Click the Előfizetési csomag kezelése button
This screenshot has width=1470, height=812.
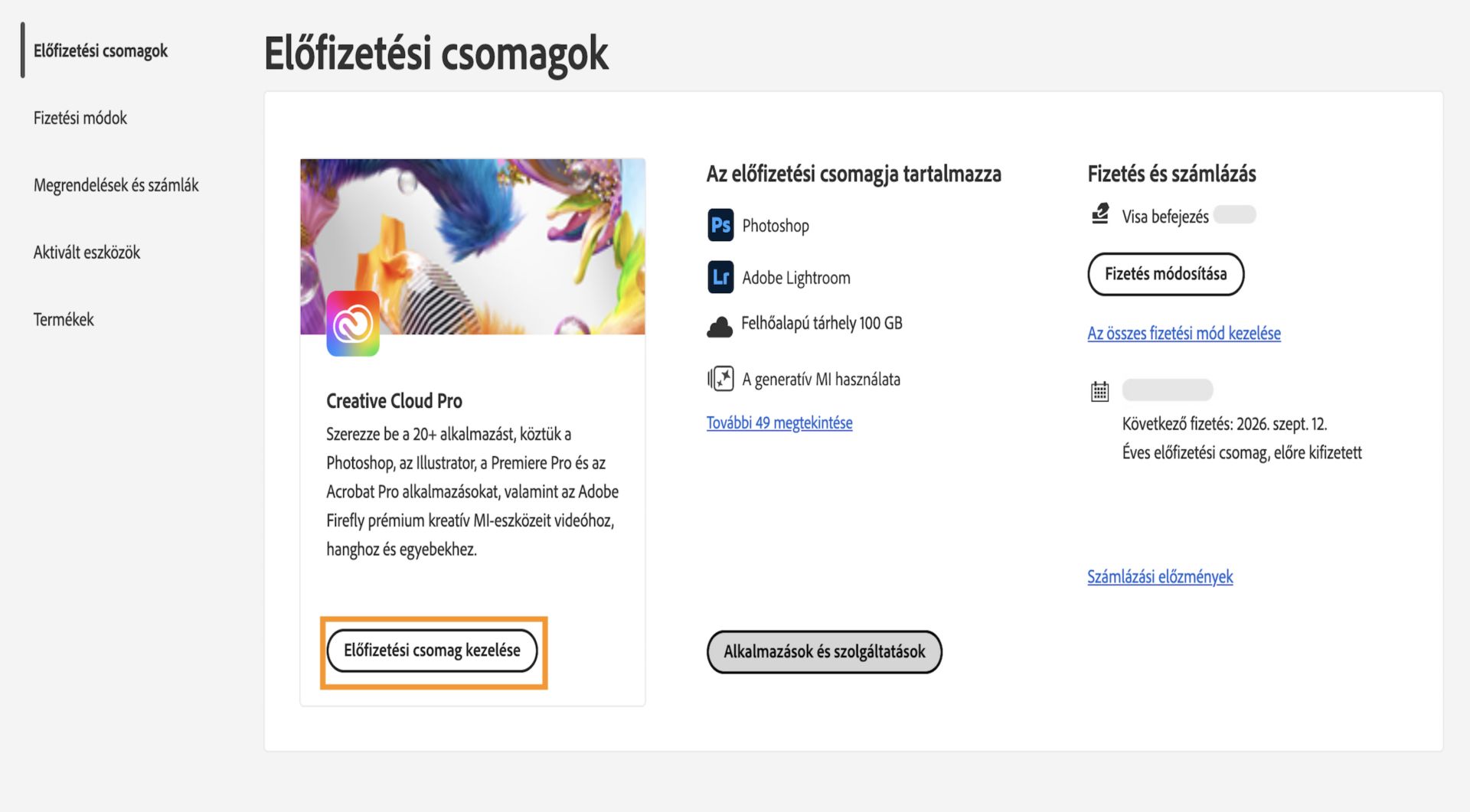tap(433, 651)
